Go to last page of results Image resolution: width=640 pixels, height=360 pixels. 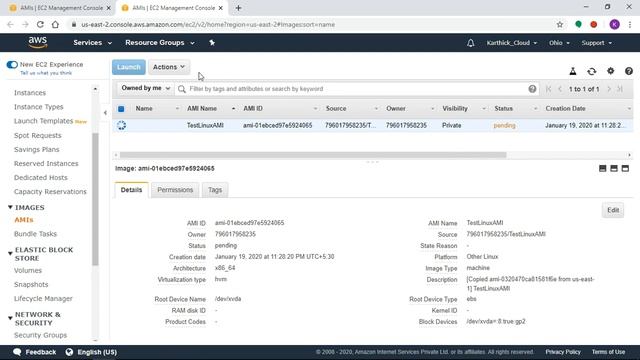coord(620,89)
